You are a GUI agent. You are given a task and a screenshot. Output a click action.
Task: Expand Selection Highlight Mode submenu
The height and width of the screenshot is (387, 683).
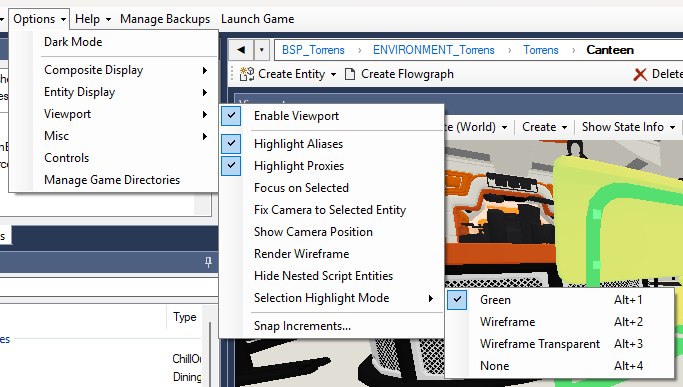click(x=331, y=298)
